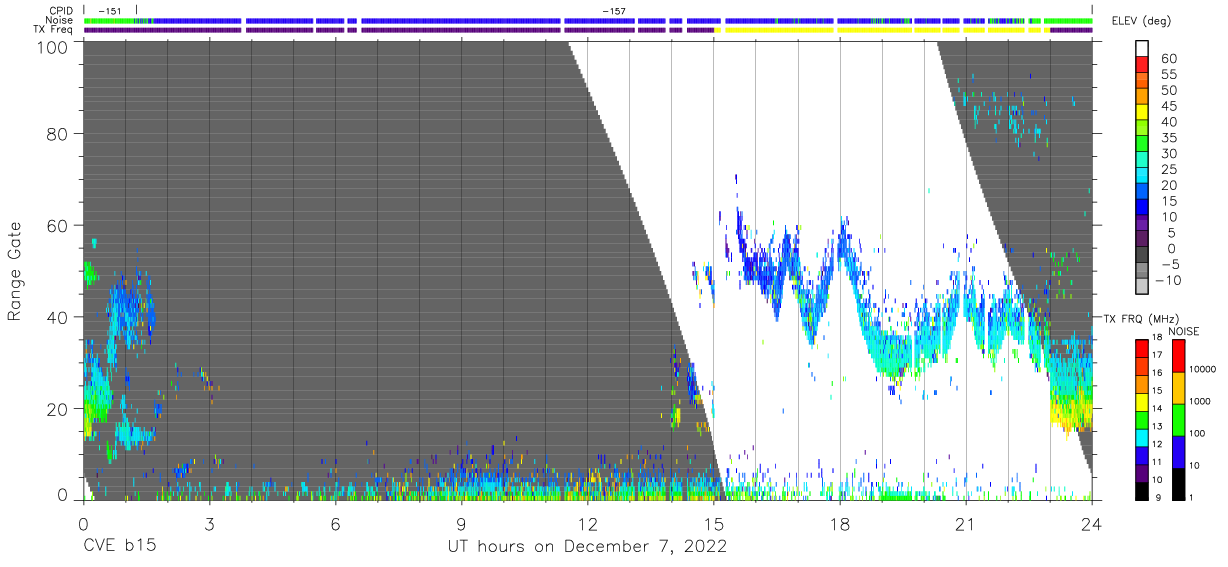
Task: Click the y-axis tick label '80'
Action: tap(59, 134)
